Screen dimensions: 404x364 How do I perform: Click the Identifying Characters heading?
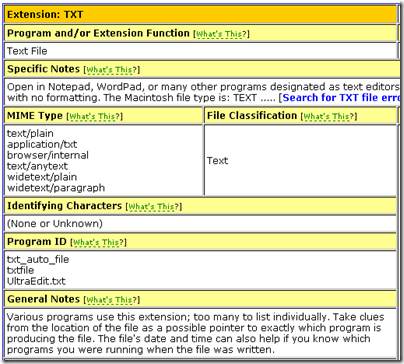65,206
